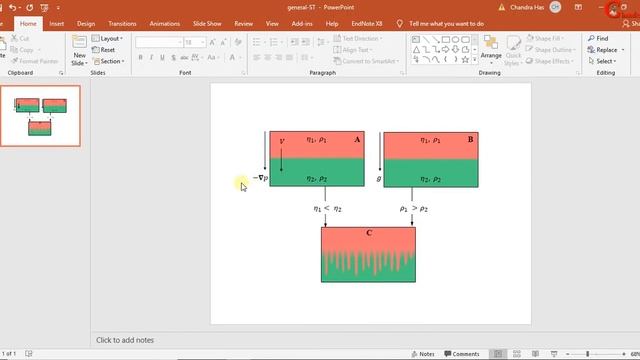The width and height of the screenshot is (640, 360).
Task: Switch to Slide Sorter view icon
Action: tap(517, 354)
